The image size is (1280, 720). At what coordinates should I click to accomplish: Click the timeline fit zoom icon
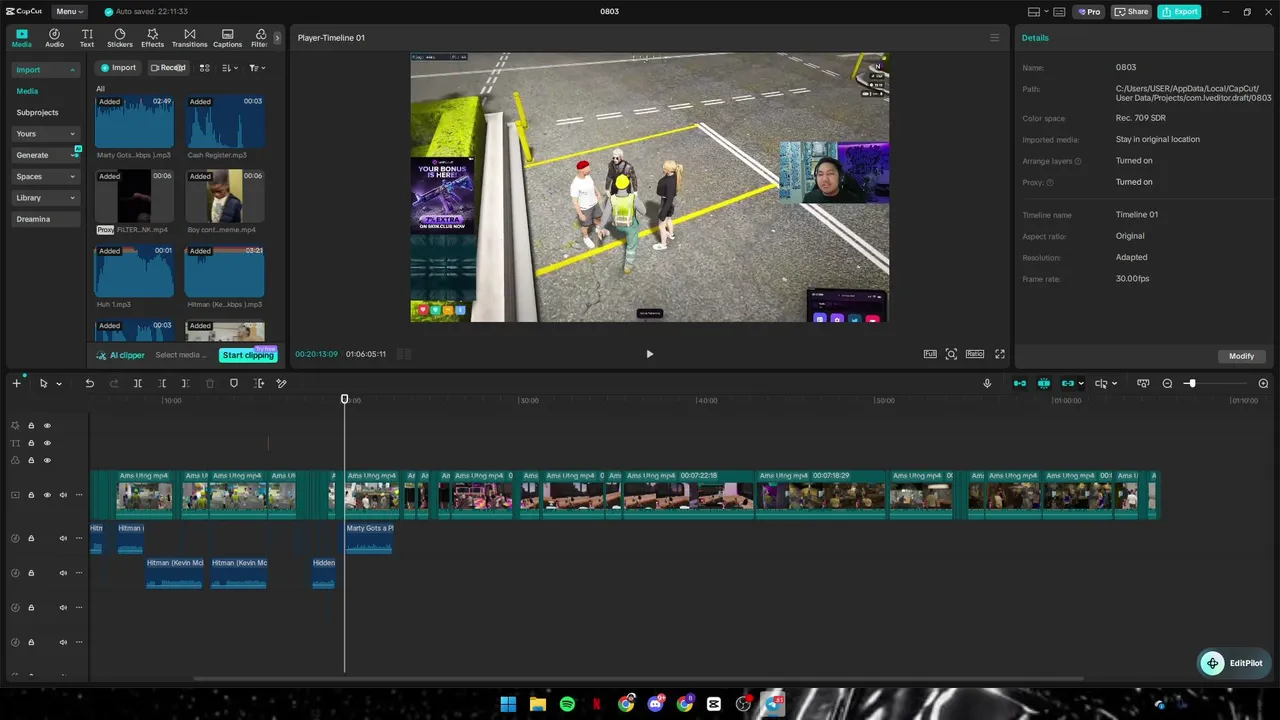tap(1143, 383)
